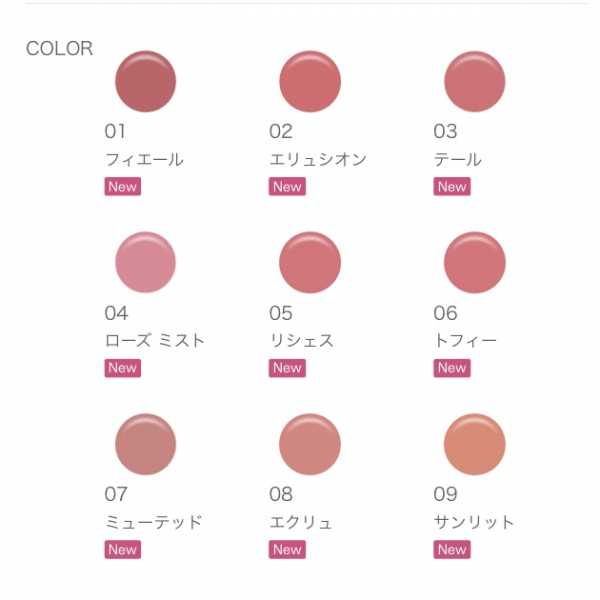Choose the 08 エクリュ color circle
This screenshot has height=600, width=600.
click(310, 444)
